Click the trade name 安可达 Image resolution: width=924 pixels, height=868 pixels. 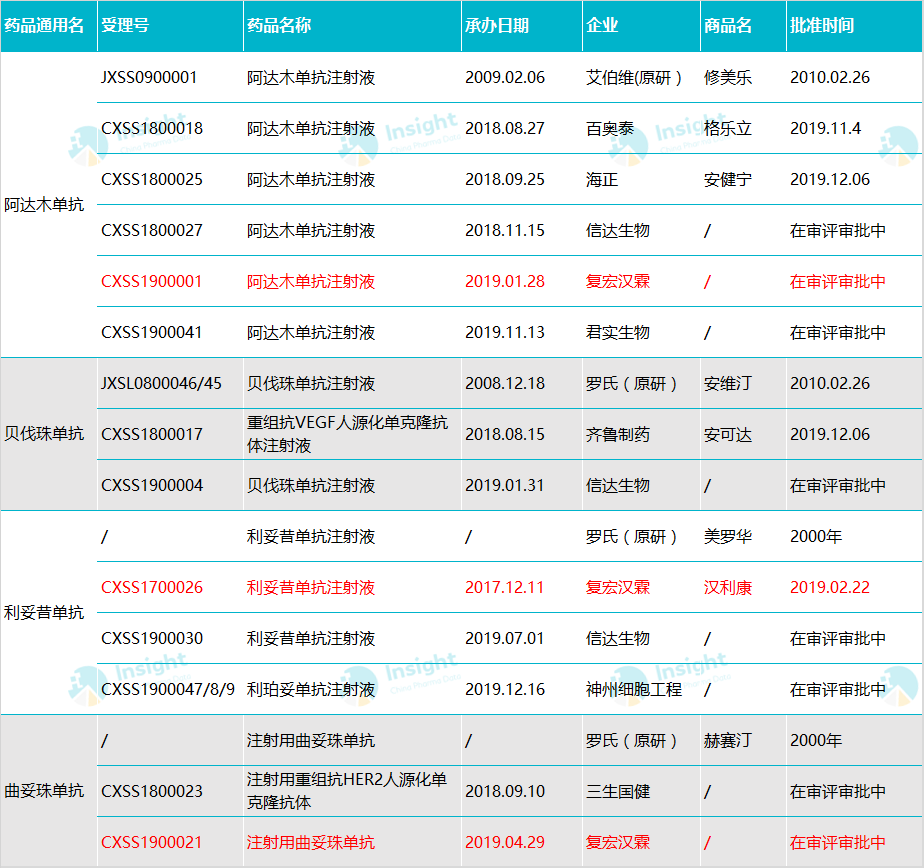[x=728, y=434]
